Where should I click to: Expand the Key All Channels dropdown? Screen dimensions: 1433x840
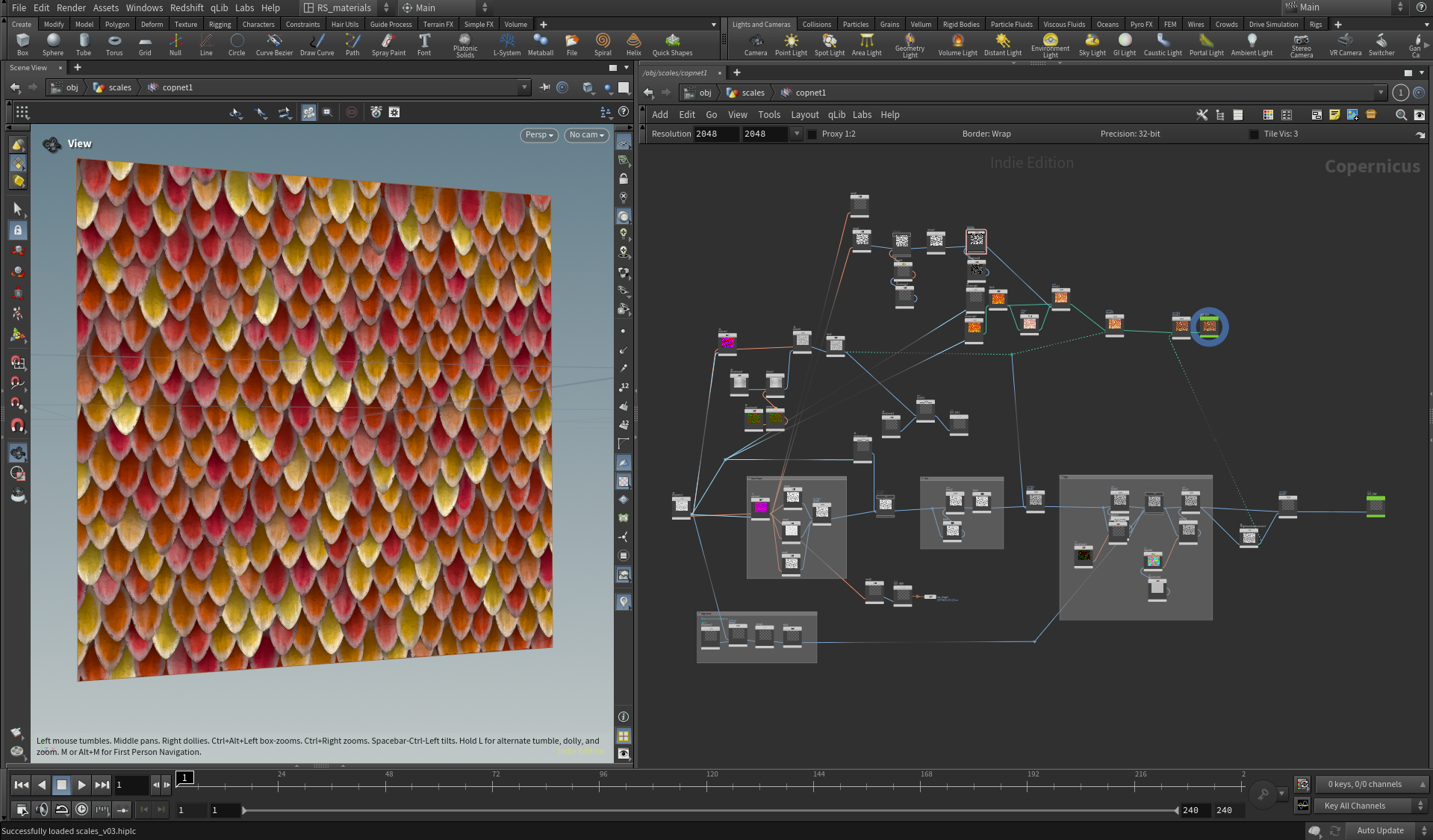click(x=1371, y=806)
